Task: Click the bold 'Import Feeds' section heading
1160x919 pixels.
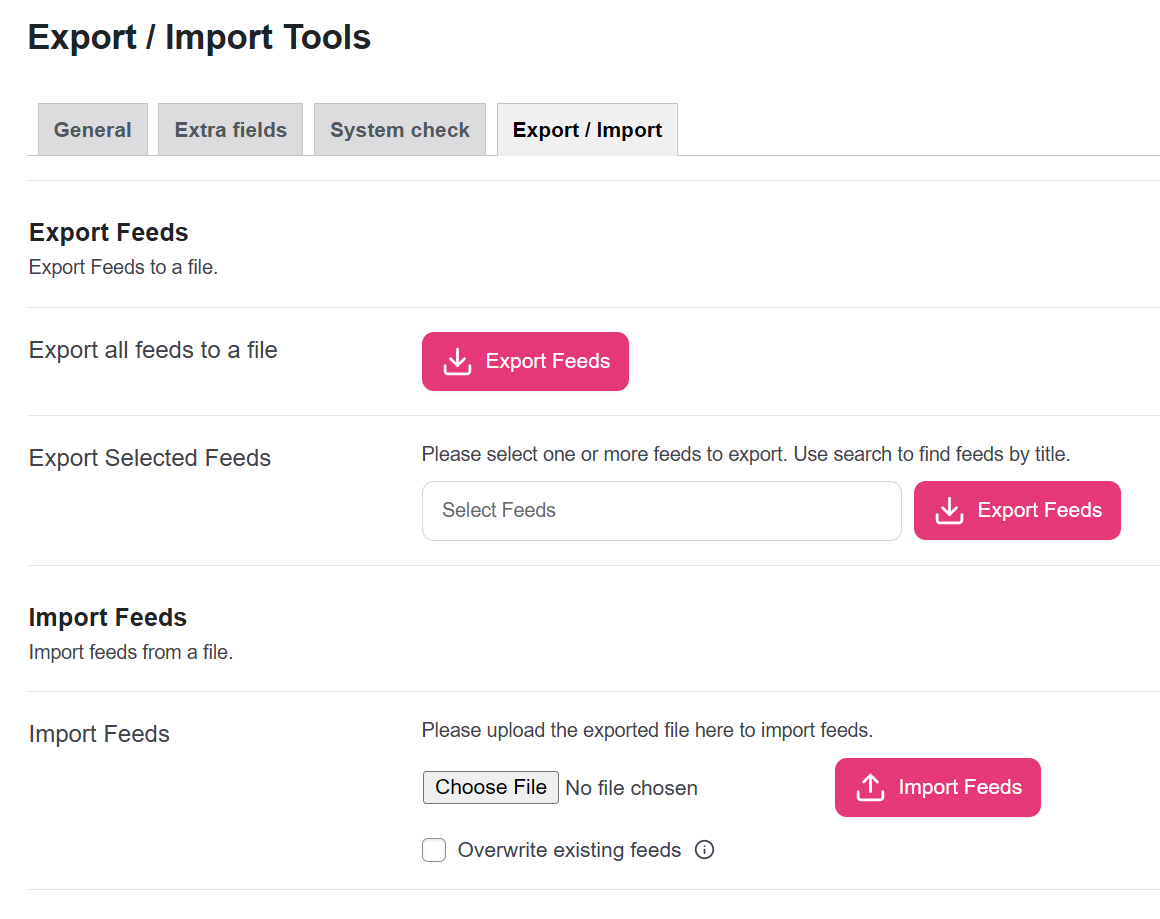Action: [108, 617]
